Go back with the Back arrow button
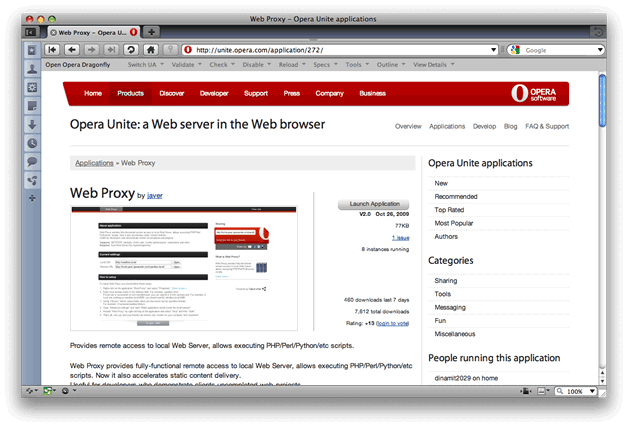 coord(72,50)
